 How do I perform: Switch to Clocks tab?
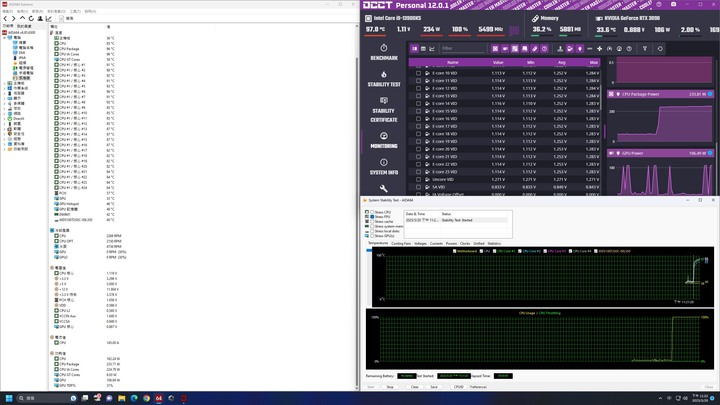tap(465, 243)
